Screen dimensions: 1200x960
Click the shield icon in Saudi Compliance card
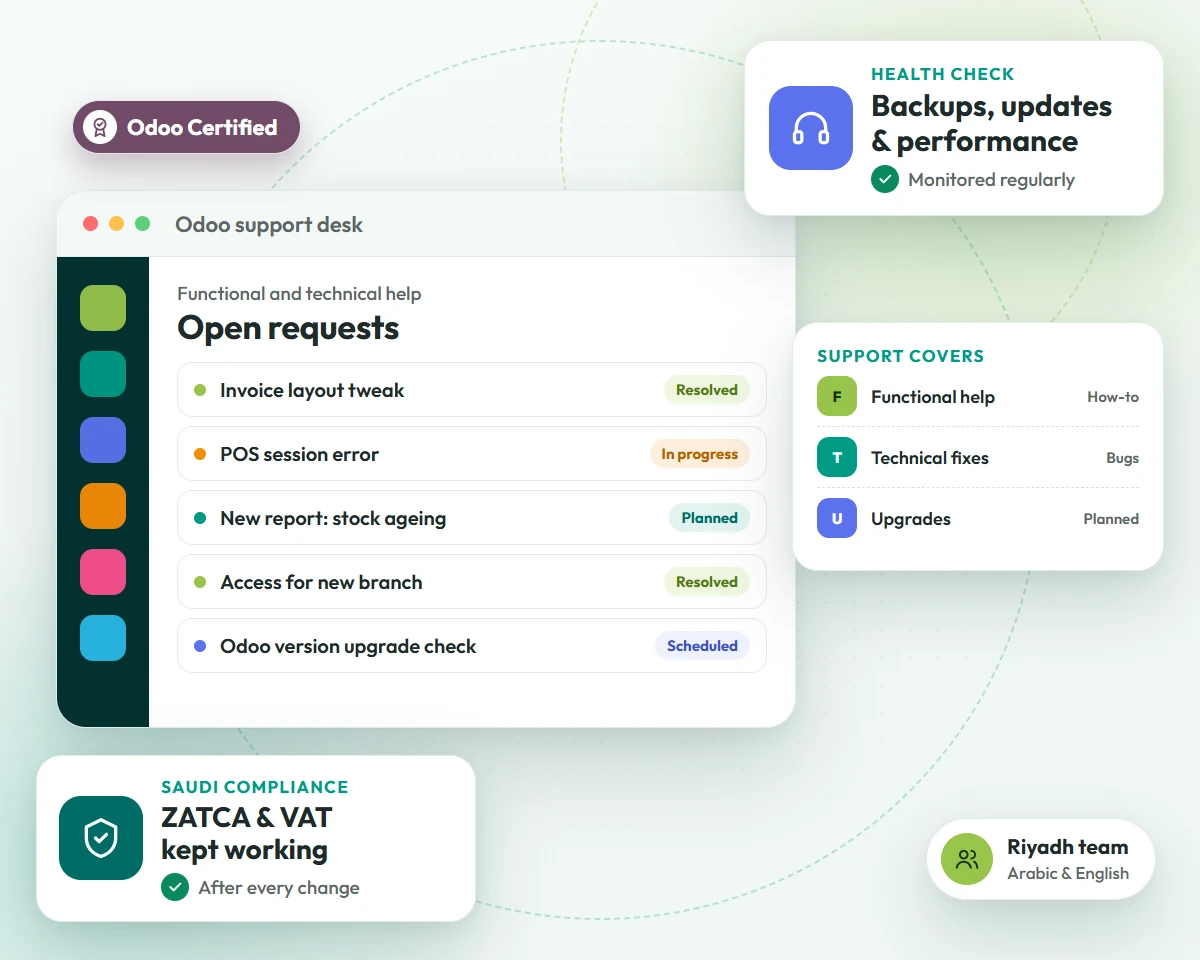(101, 838)
